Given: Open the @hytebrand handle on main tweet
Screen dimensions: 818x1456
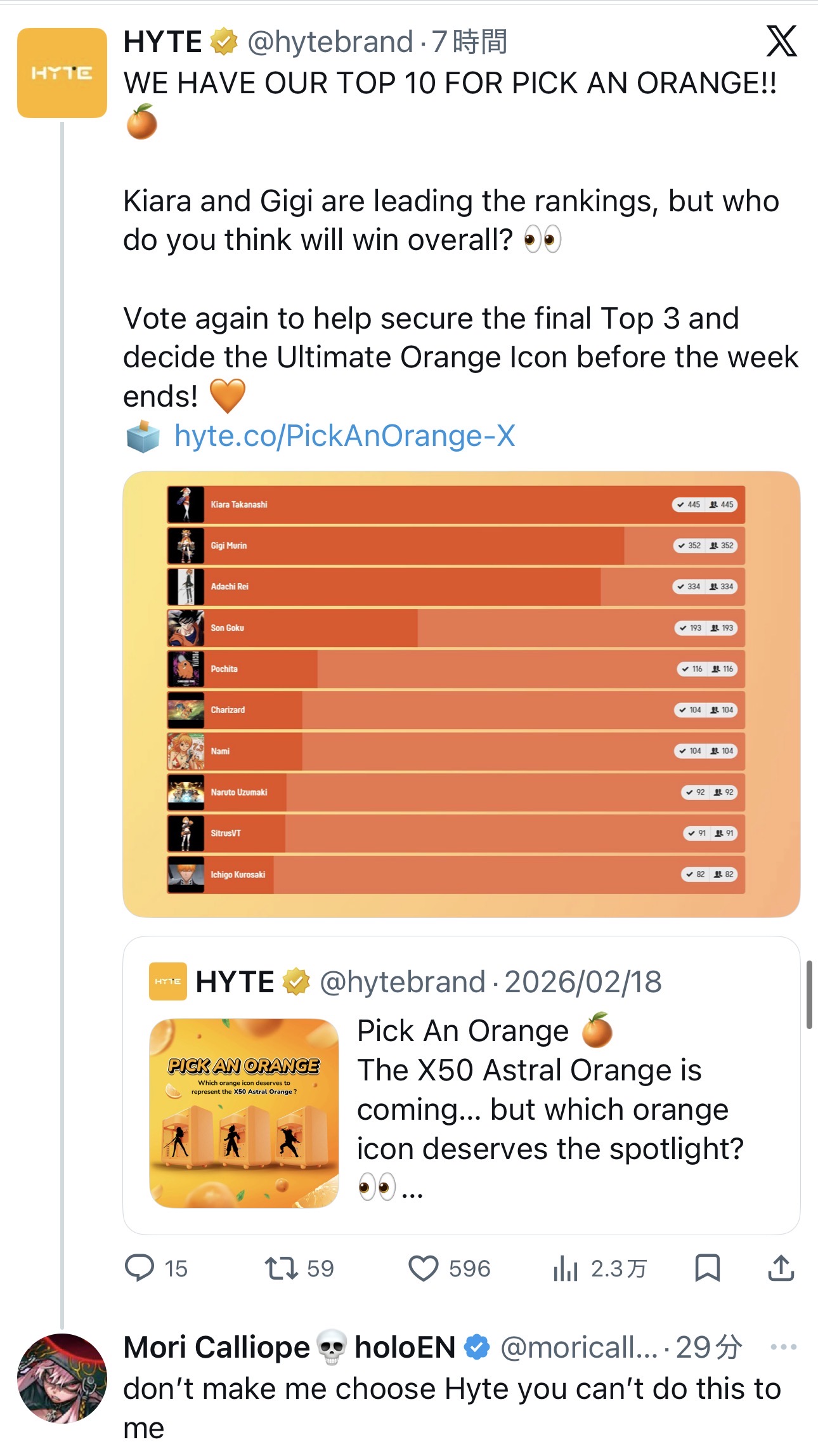Looking at the screenshot, I should [x=330, y=43].
